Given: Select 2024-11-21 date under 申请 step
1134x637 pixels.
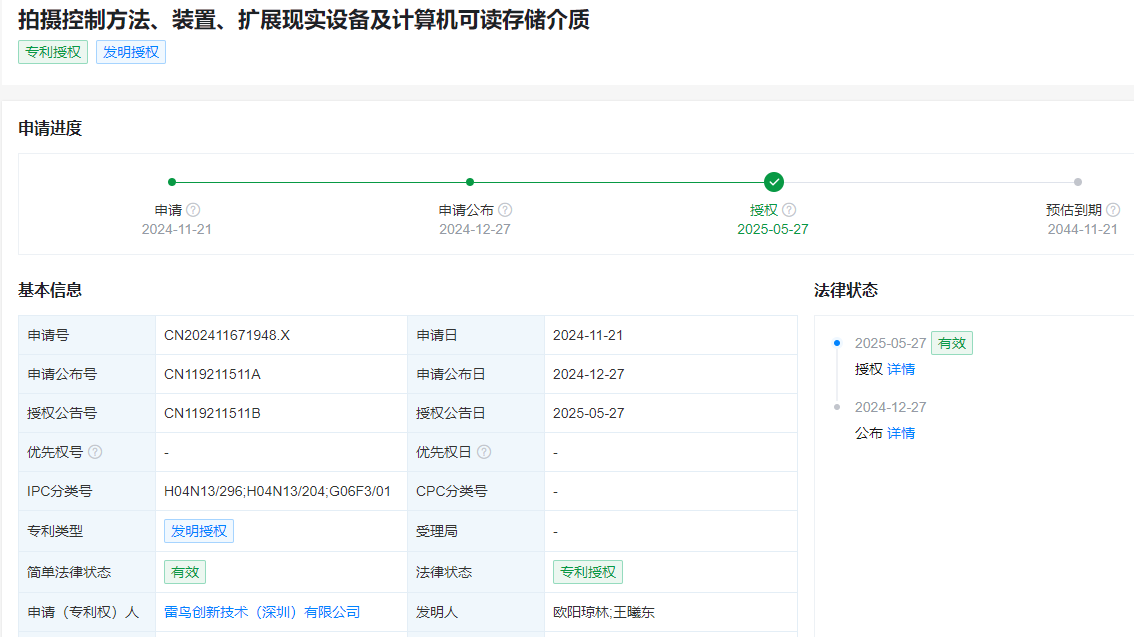Looking at the screenshot, I should (176, 229).
